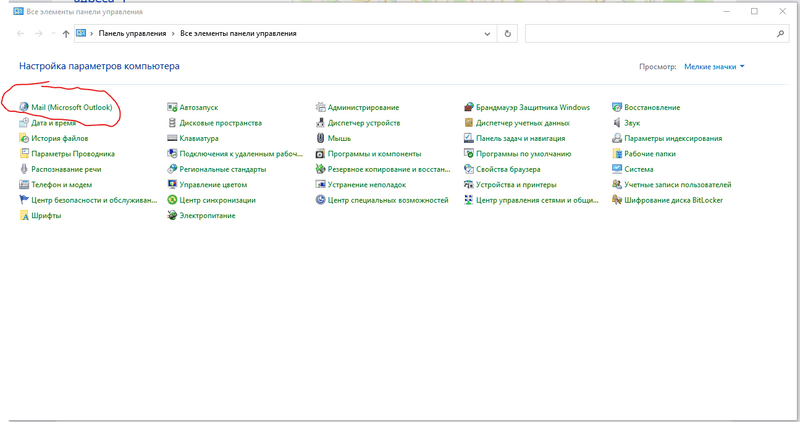Expand the address bar history dropdown arrow

click(489, 34)
